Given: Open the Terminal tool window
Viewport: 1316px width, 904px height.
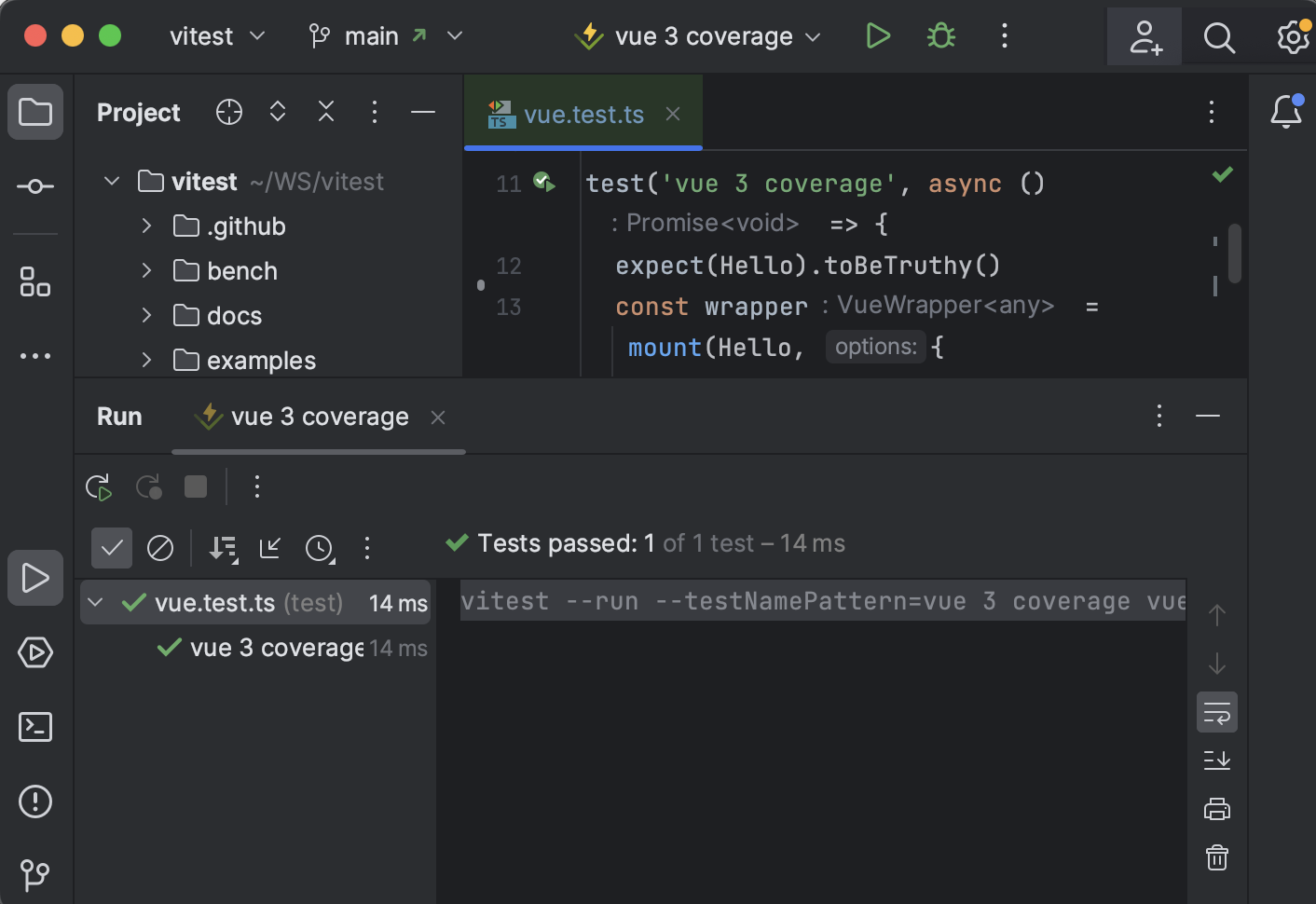Looking at the screenshot, I should click(x=34, y=727).
